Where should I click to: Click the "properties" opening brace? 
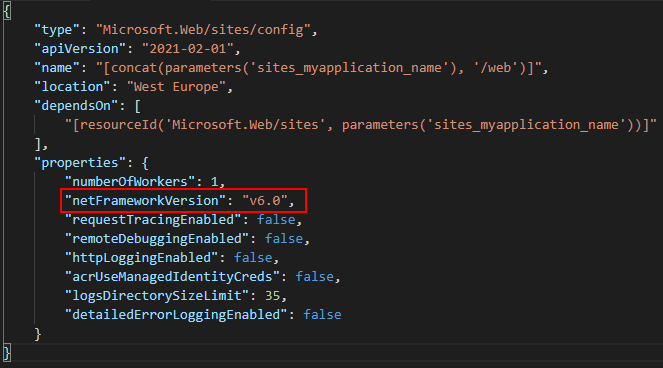(x=145, y=163)
